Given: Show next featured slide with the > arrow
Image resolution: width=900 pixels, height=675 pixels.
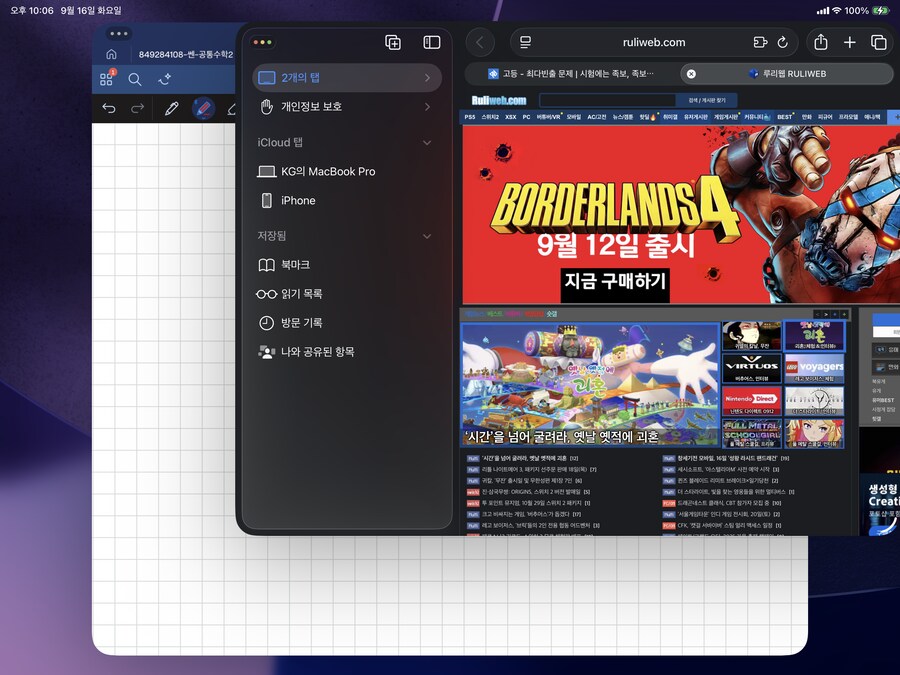Looking at the screenshot, I should click(x=826, y=314).
